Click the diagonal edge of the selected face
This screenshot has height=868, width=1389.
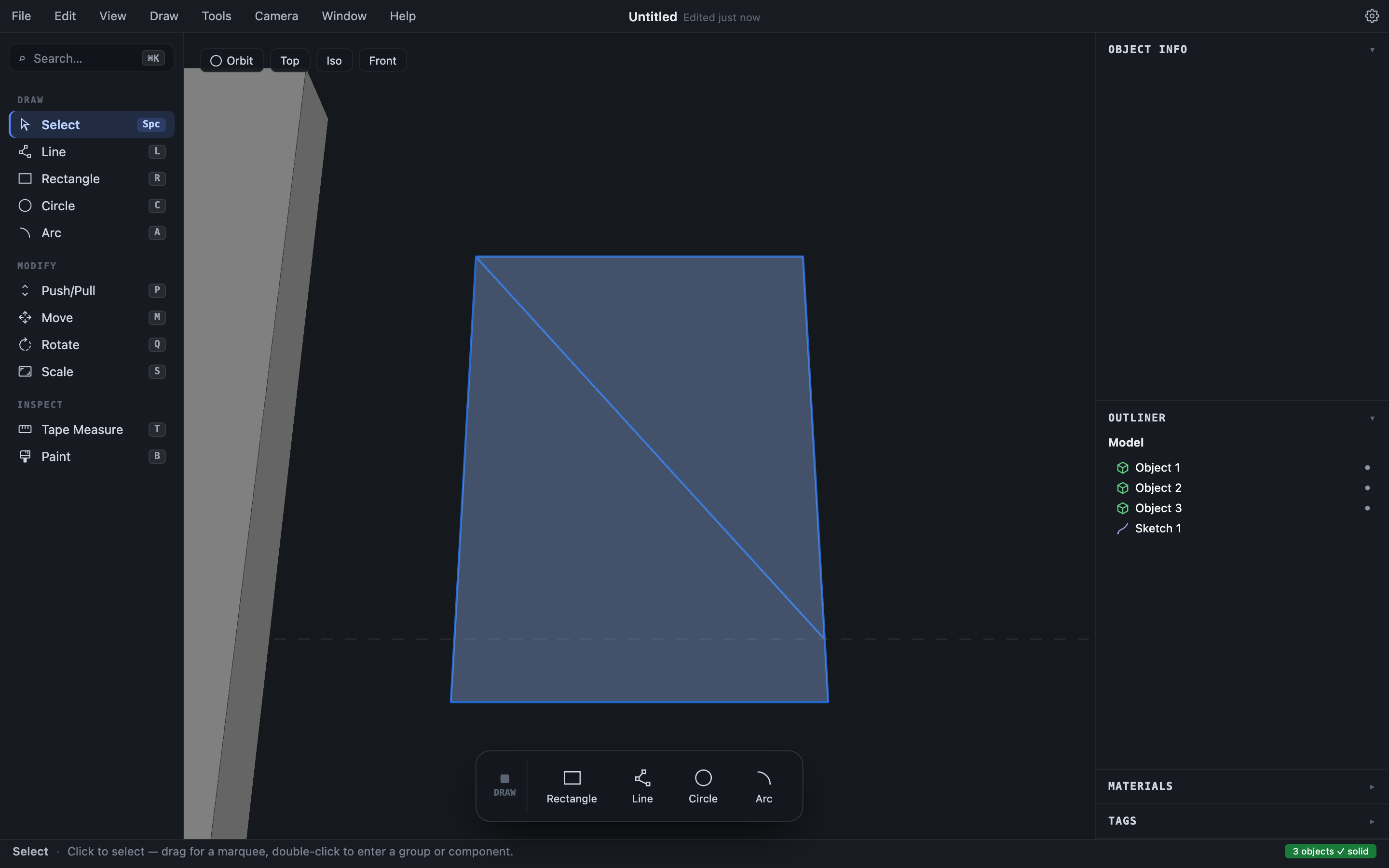[650, 447]
